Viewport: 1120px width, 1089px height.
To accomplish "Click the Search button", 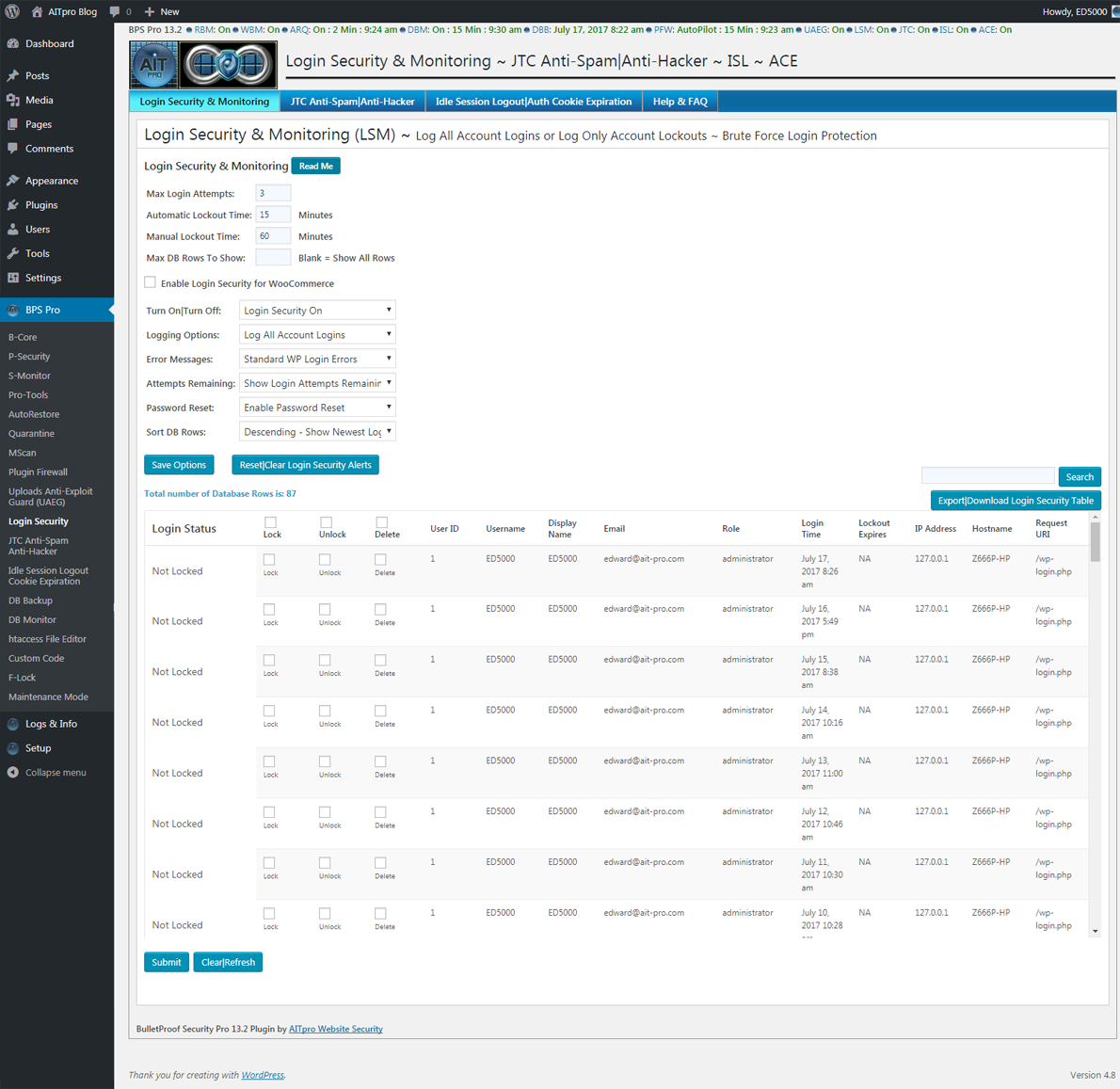I will 1080,477.
